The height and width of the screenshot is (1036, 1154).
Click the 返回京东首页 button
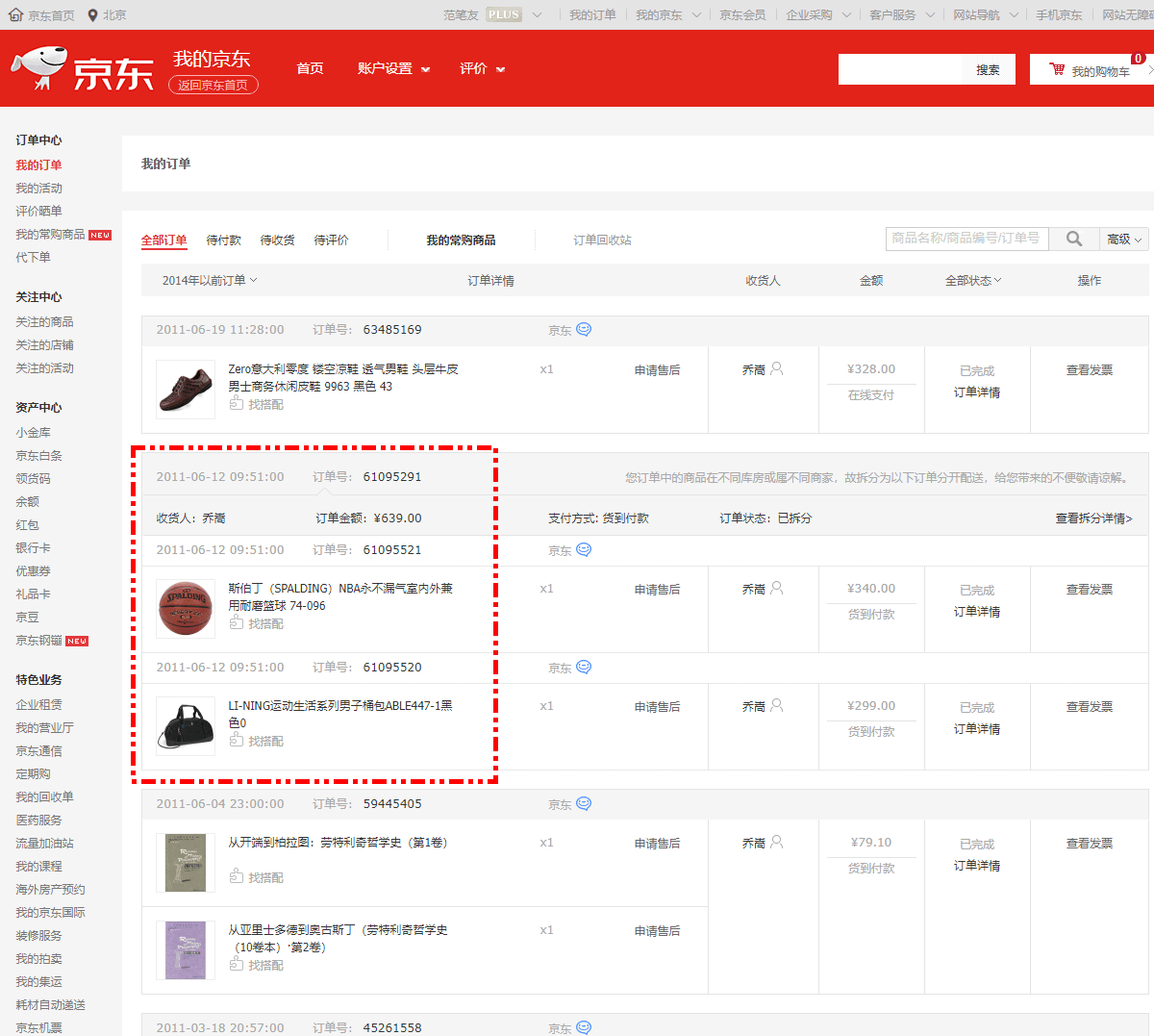(213, 85)
